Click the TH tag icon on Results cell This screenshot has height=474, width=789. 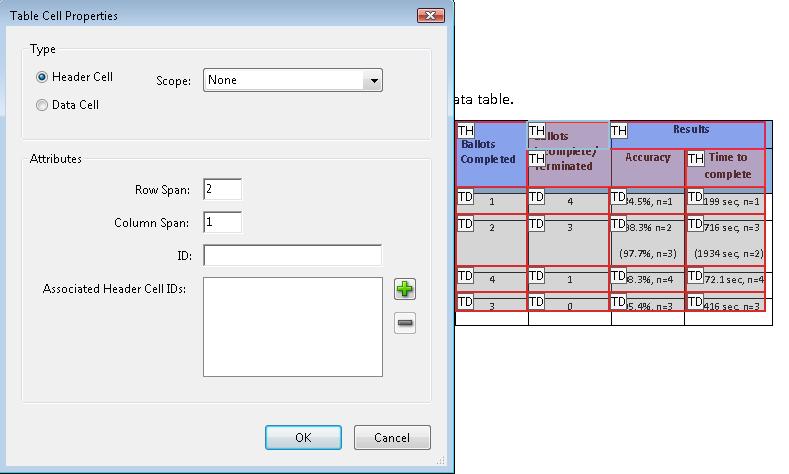click(619, 131)
